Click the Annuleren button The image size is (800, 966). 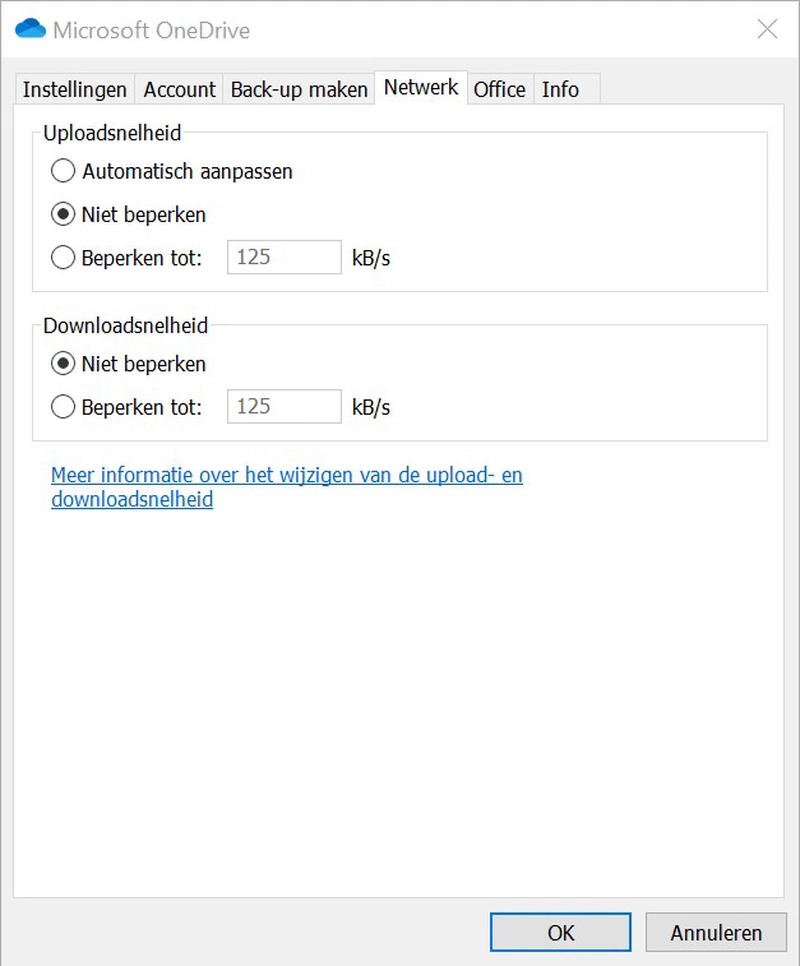[716, 932]
